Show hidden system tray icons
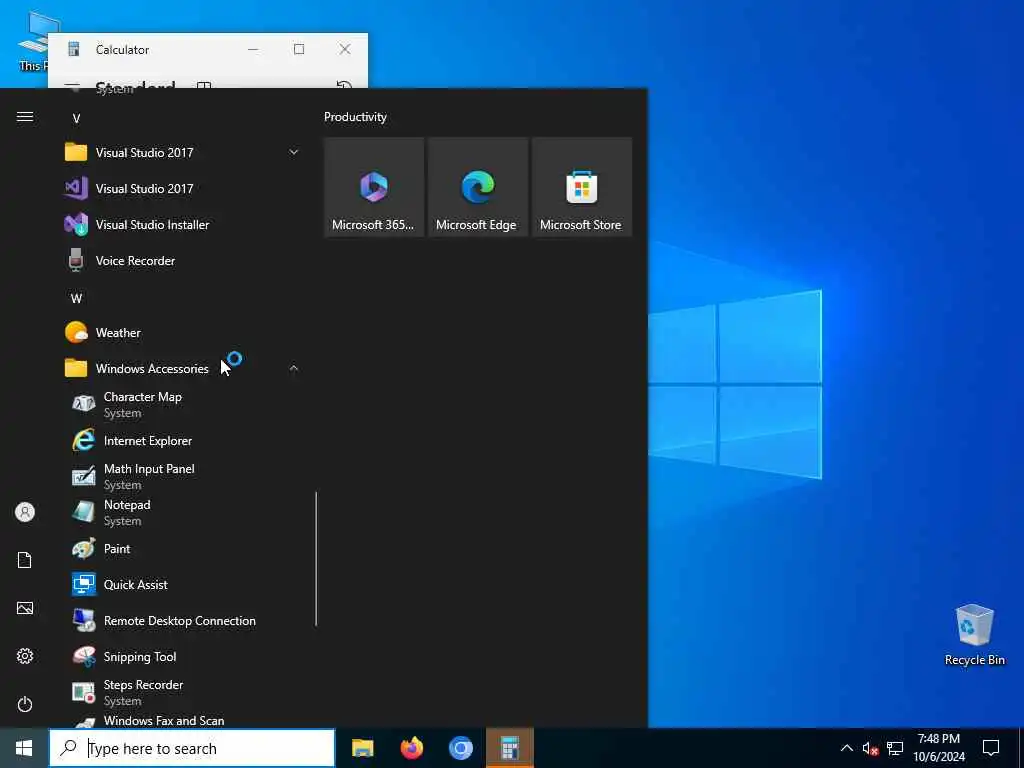1024x768 pixels. 846,748
